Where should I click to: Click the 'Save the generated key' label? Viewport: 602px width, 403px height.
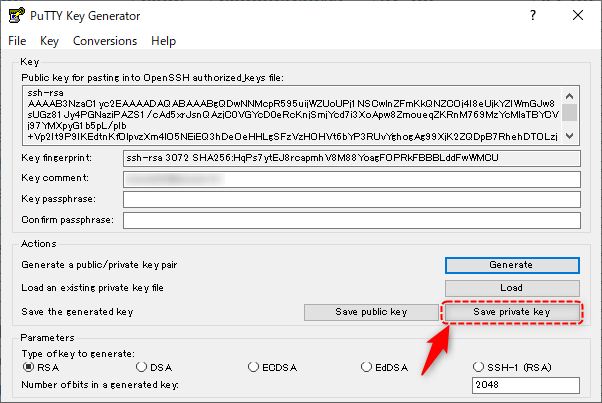point(78,312)
